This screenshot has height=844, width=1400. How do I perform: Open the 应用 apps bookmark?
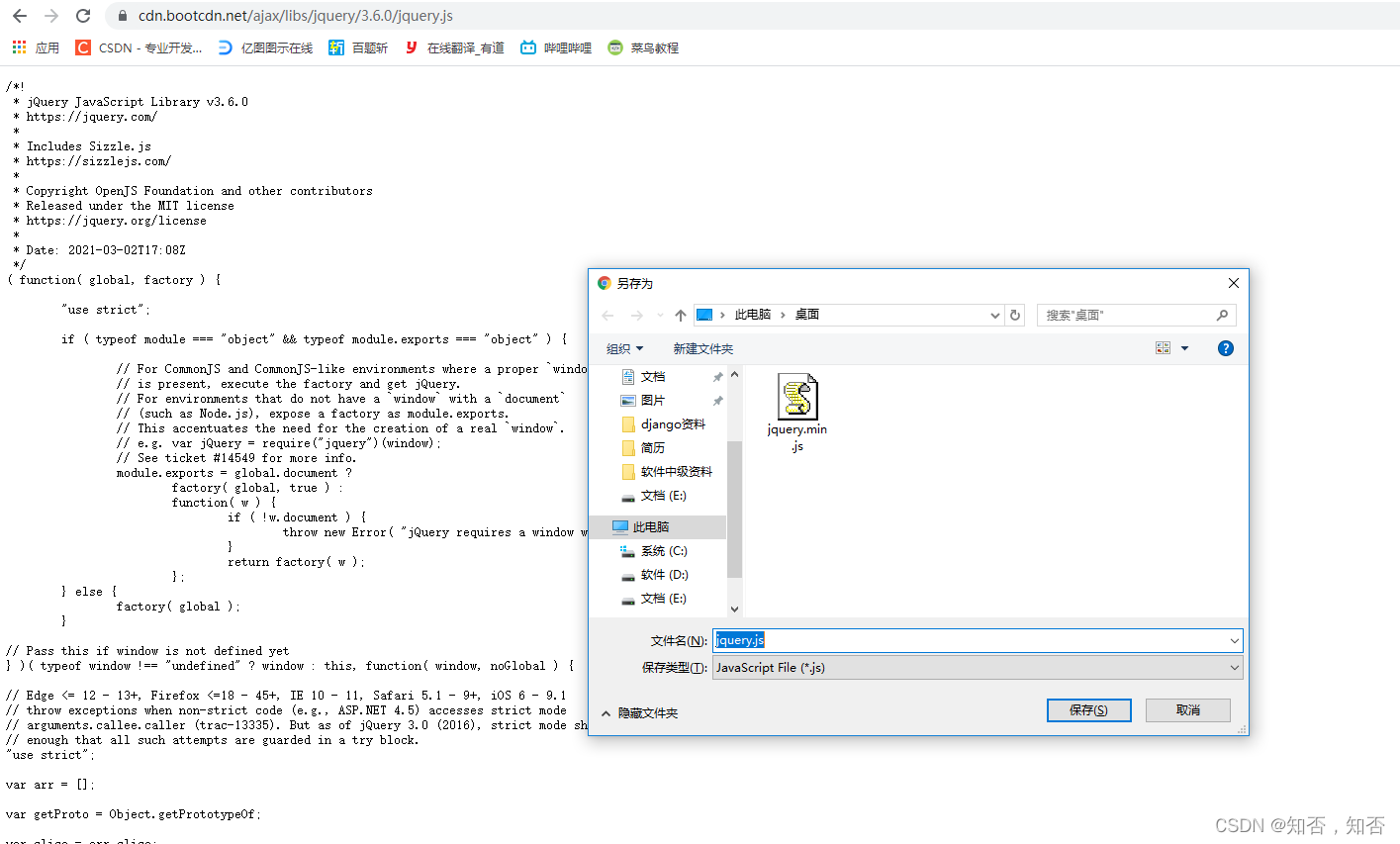[36, 47]
